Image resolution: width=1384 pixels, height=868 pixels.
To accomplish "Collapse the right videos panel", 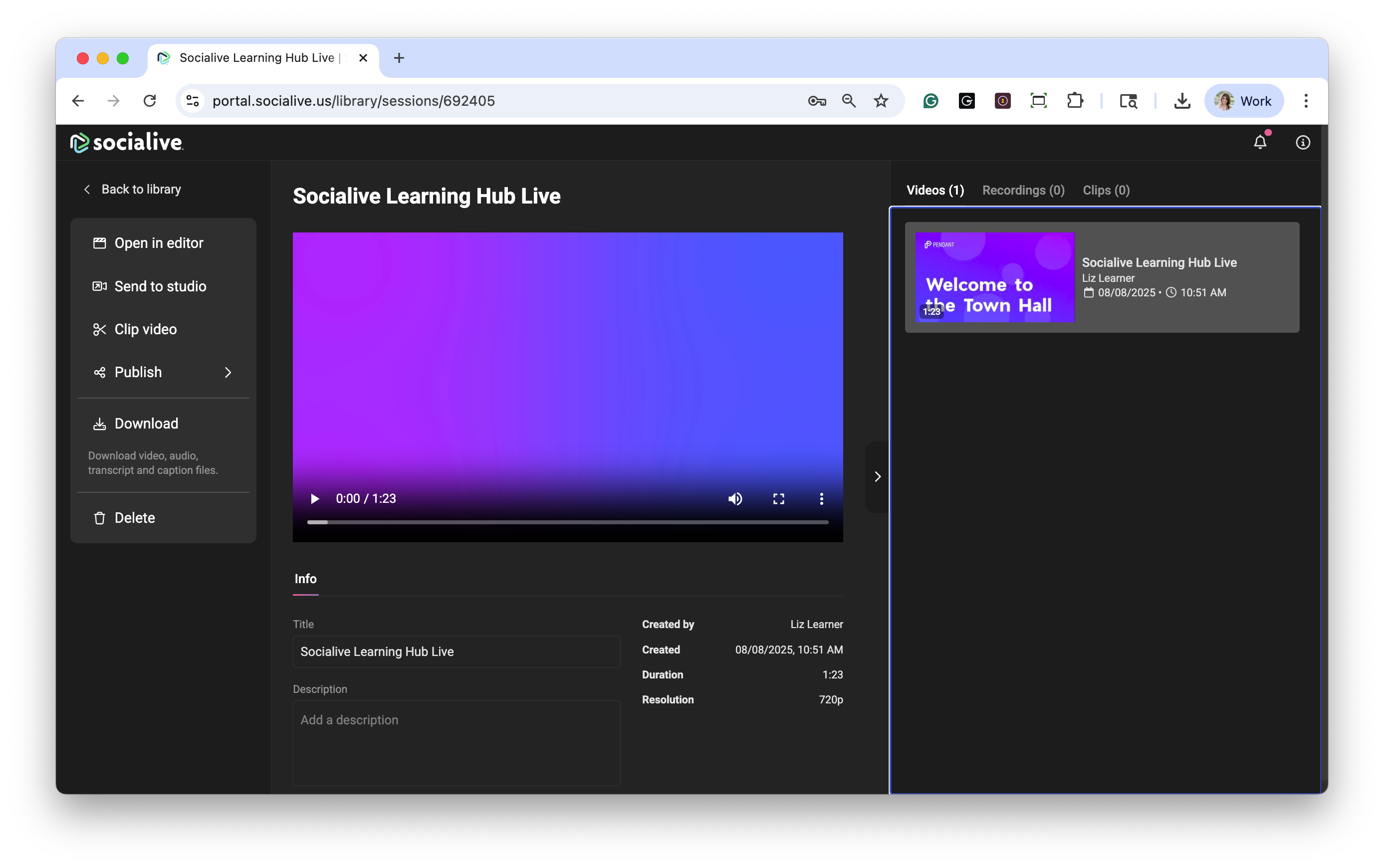I will coord(877,476).
